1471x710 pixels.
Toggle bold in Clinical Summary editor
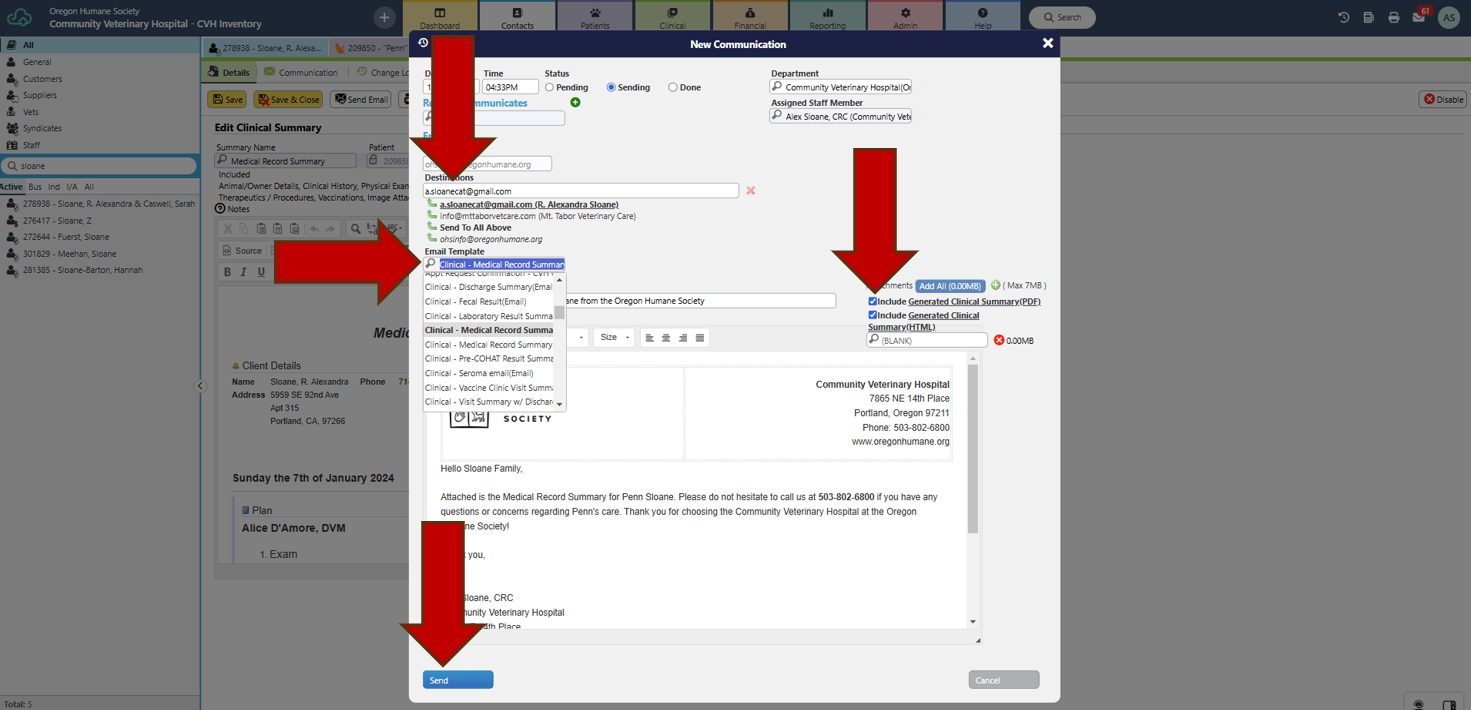[x=227, y=272]
